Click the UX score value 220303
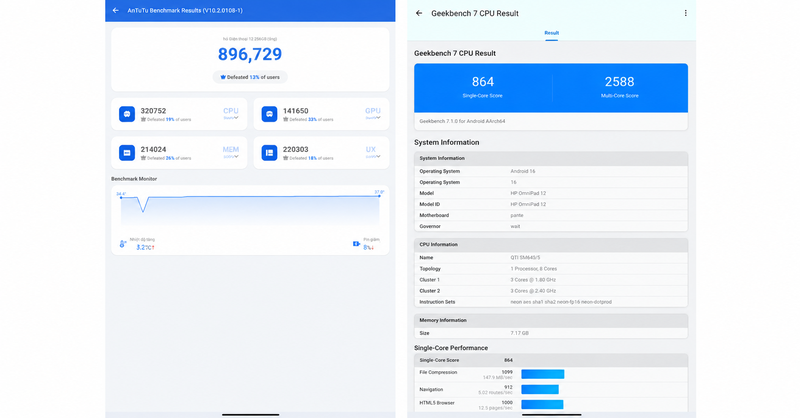 [296, 150]
